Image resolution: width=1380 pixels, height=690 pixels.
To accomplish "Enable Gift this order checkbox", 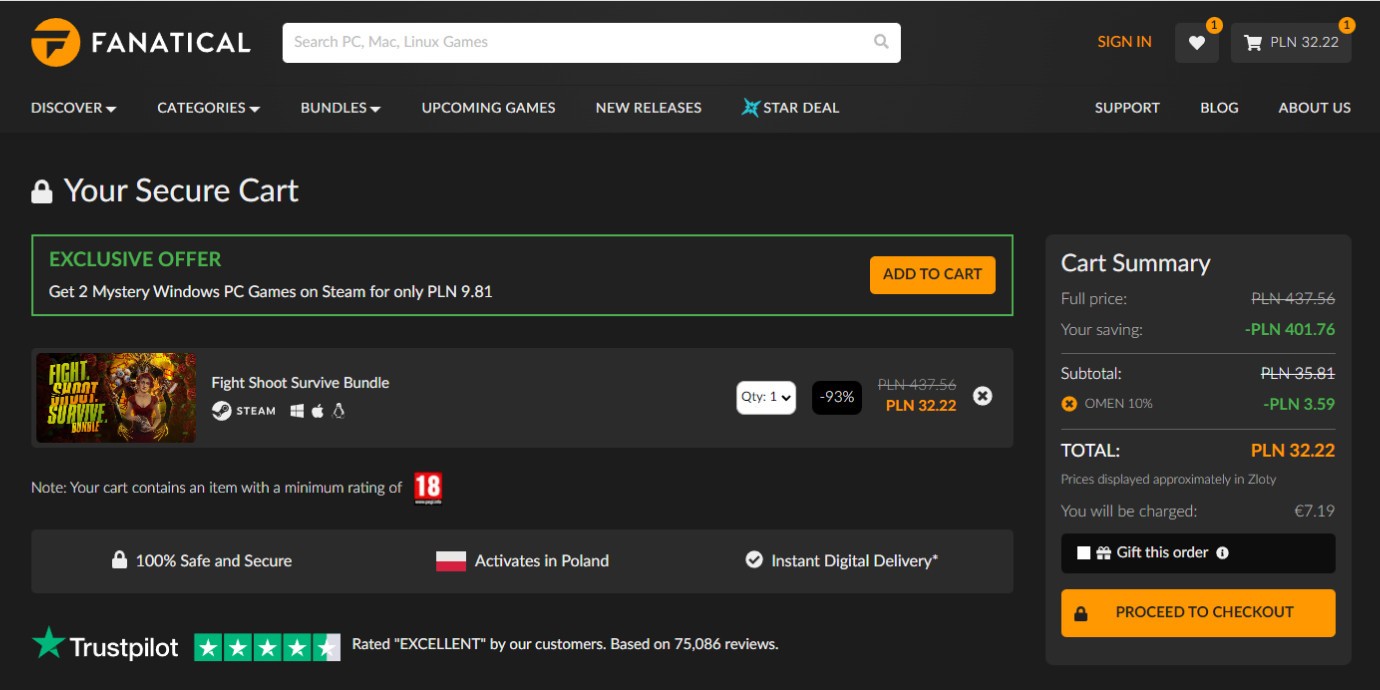I will click(x=1083, y=553).
